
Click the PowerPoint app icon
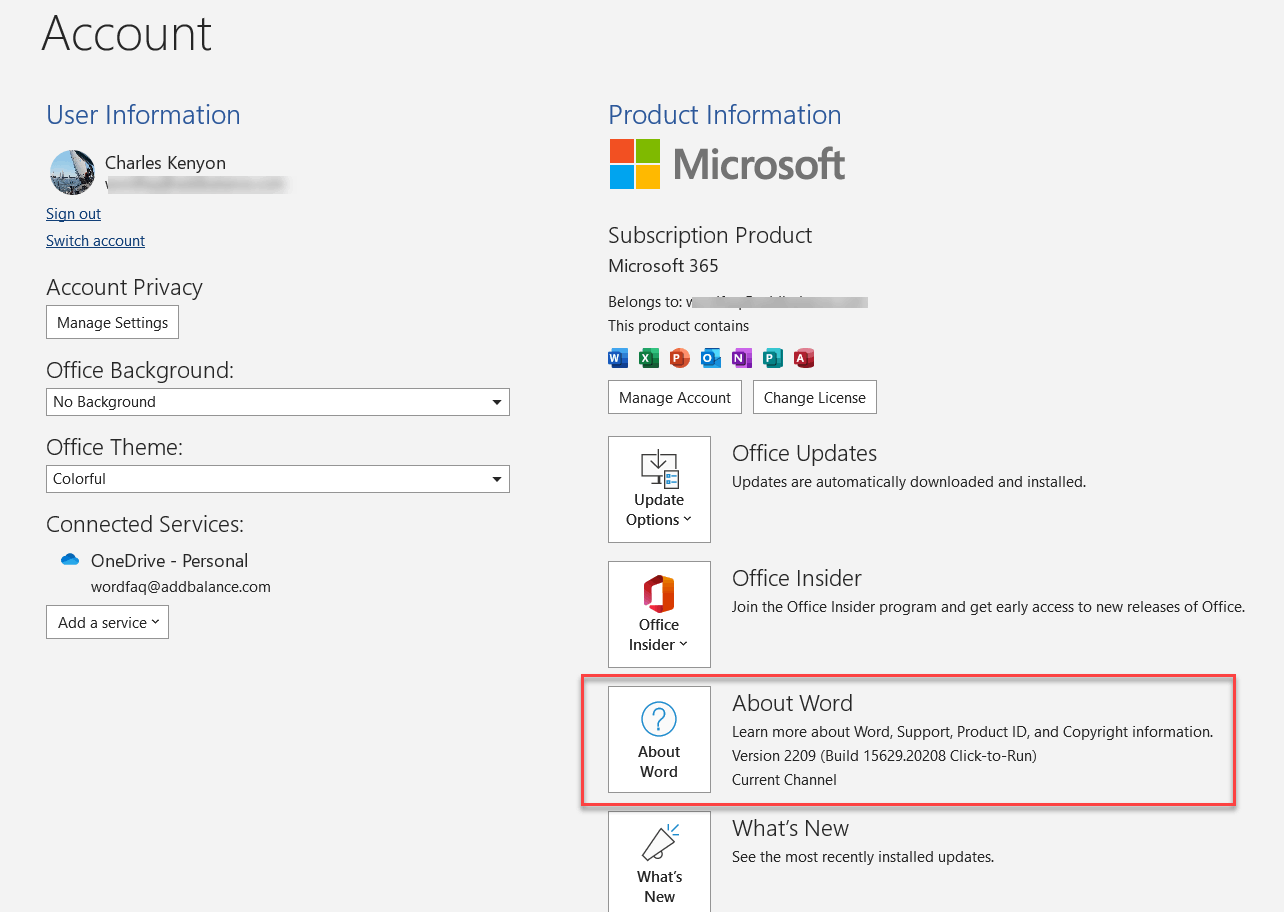[679, 358]
